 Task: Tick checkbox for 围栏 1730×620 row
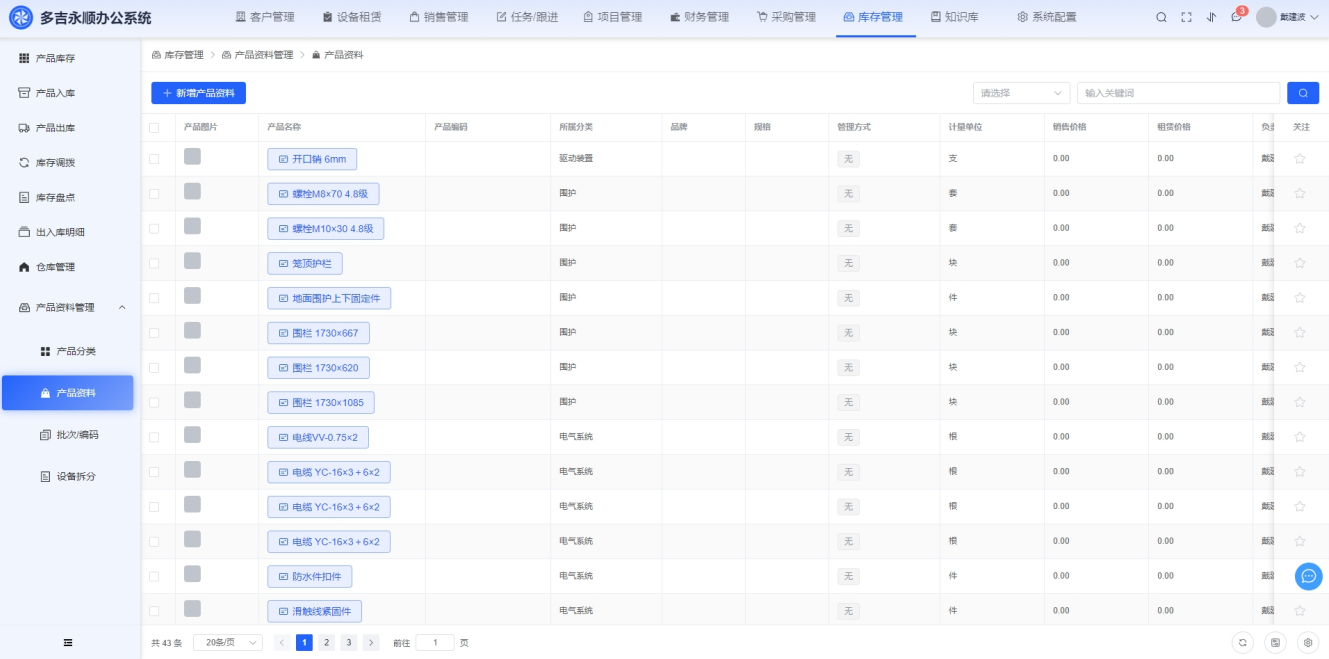[x=154, y=368]
